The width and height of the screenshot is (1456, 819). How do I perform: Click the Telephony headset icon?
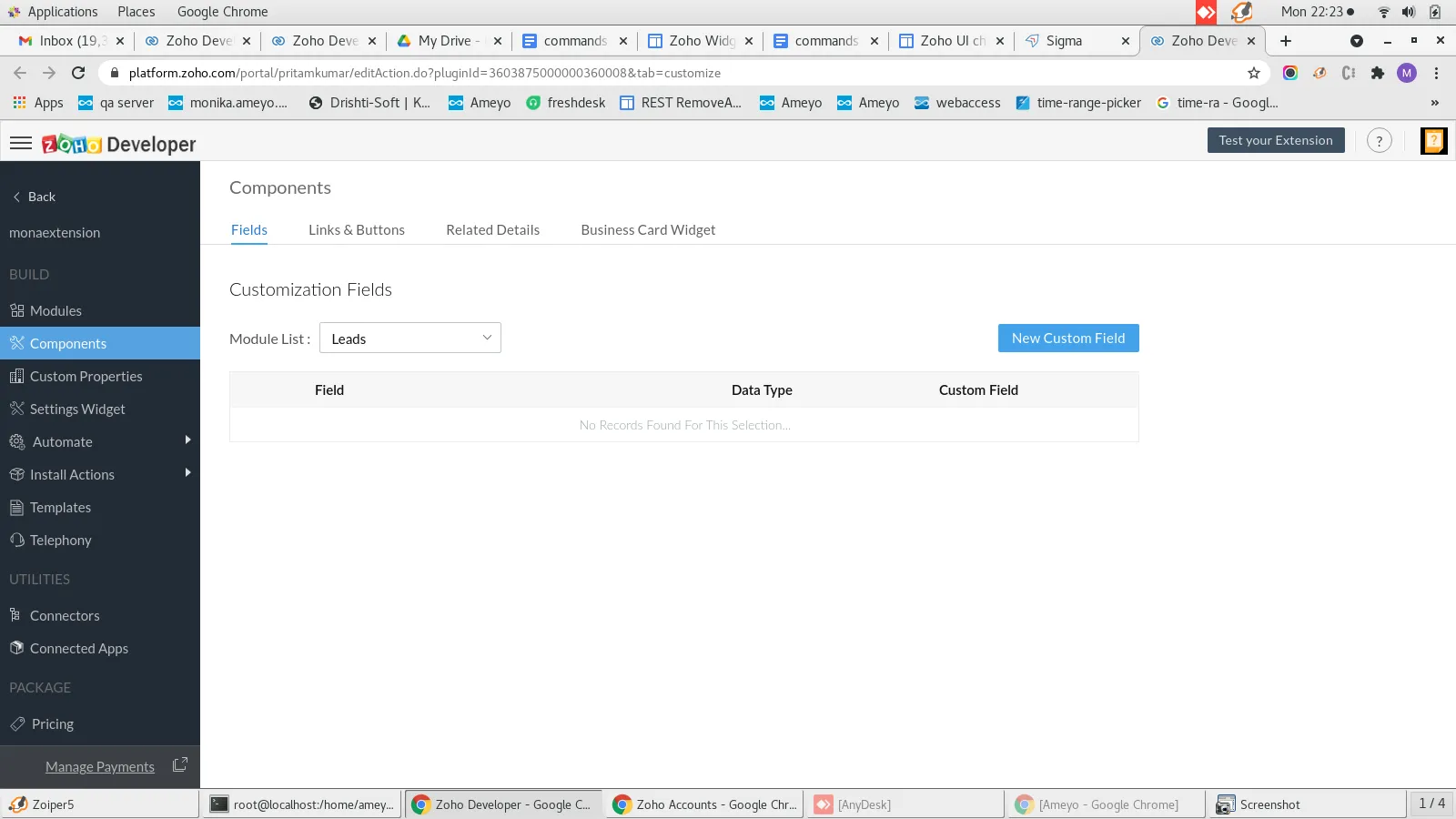pyautogui.click(x=17, y=540)
